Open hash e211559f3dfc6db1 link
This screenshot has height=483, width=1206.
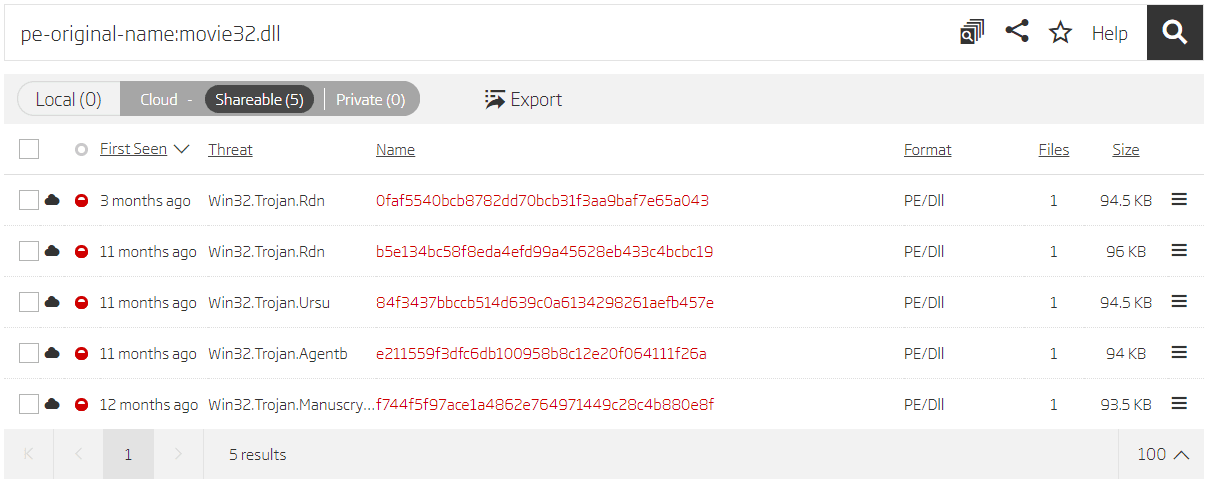pos(541,353)
